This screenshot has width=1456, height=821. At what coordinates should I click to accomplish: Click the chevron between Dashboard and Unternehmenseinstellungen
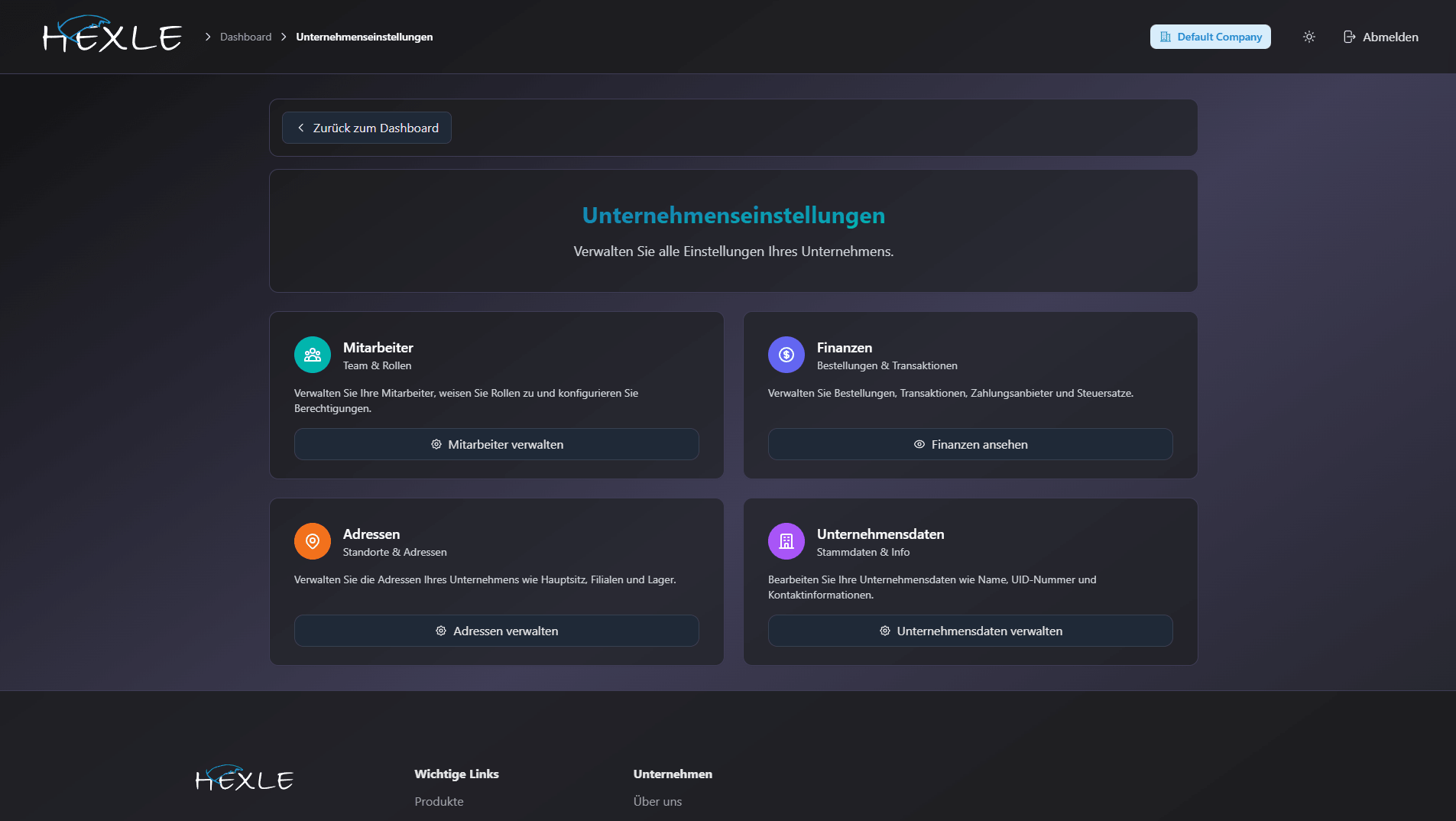click(284, 36)
